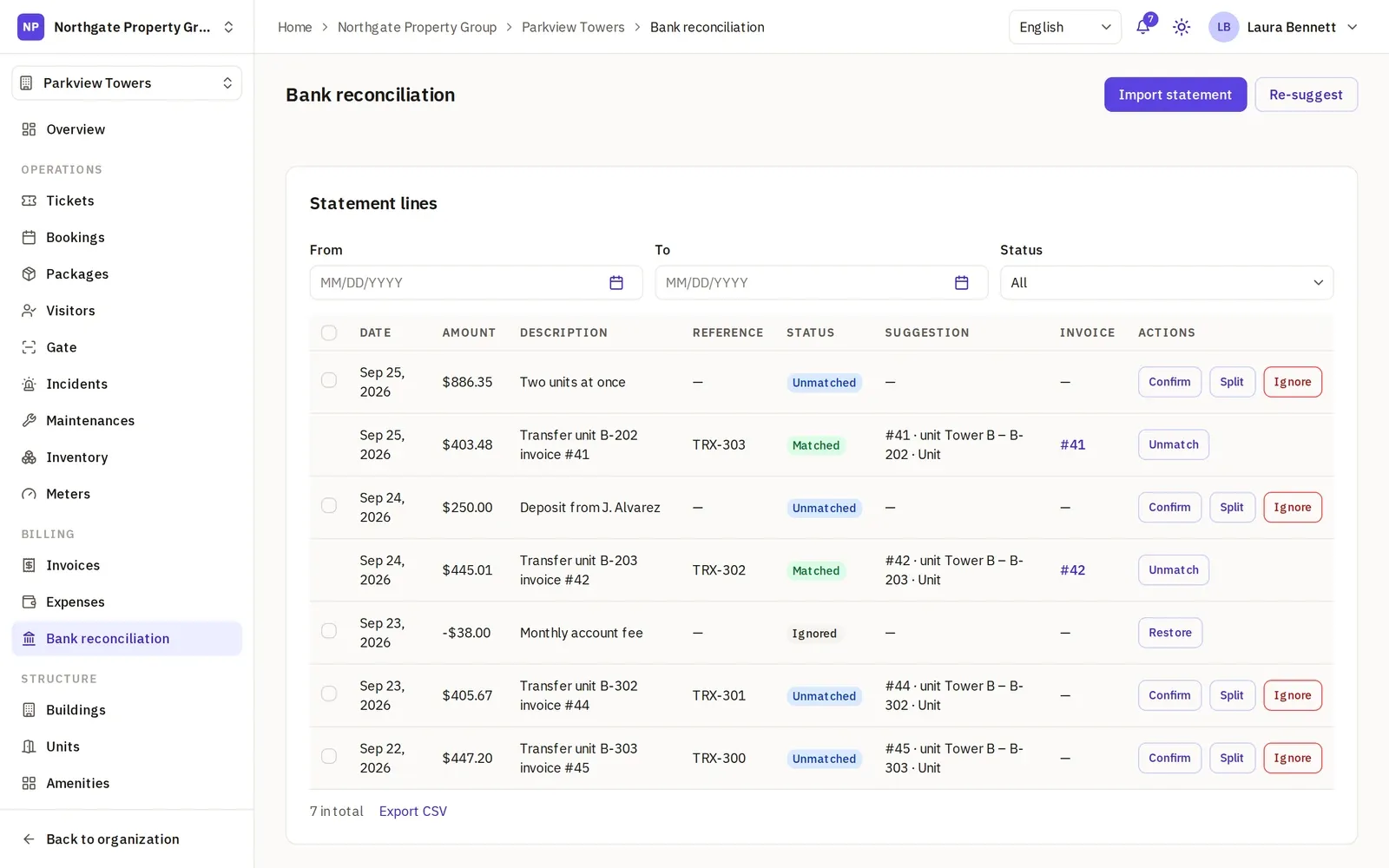This screenshot has width=1389, height=868.
Task: Click the LB user avatar
Action: (x=1223, y=27)
